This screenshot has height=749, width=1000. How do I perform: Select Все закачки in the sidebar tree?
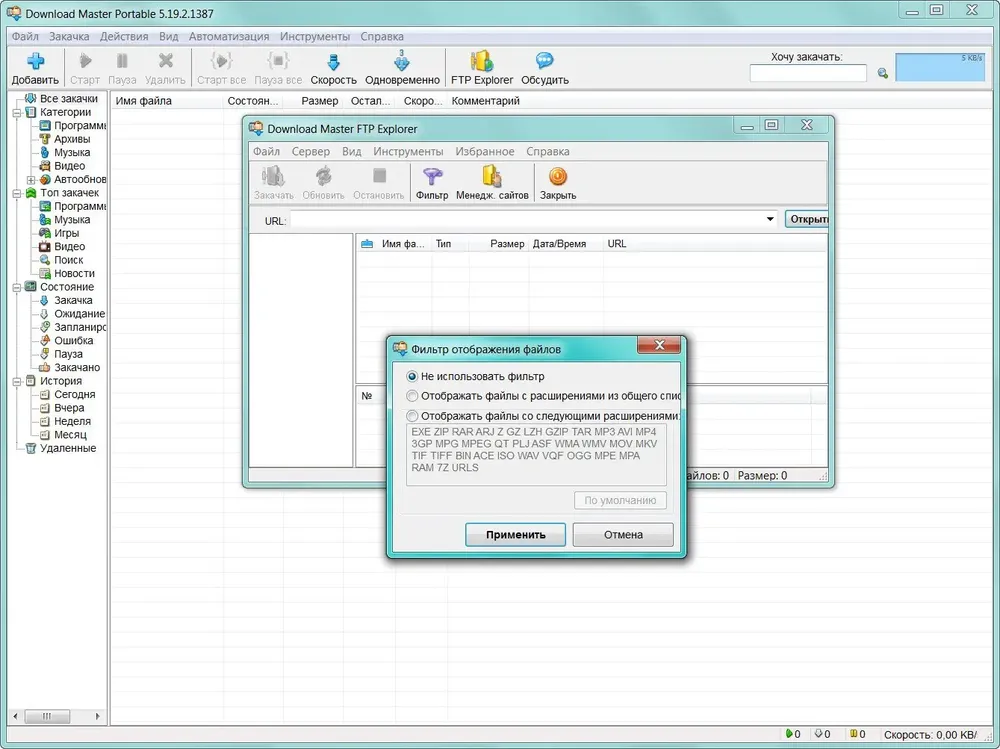pyautogui.click(x=68, y=98)
